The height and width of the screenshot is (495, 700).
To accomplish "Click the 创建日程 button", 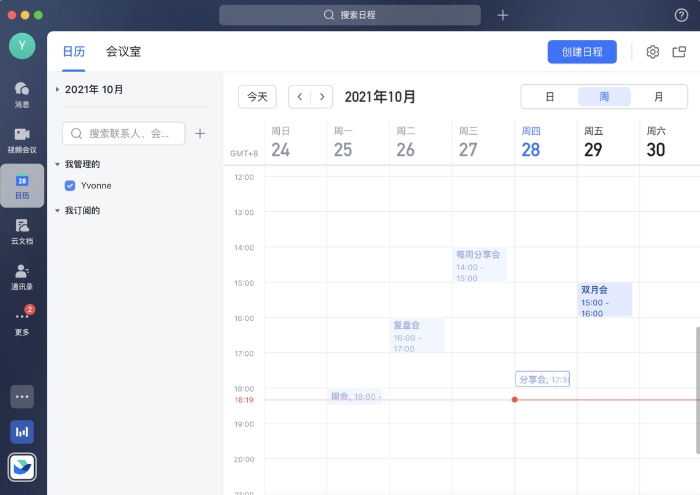I will click(x=582, y=52).
